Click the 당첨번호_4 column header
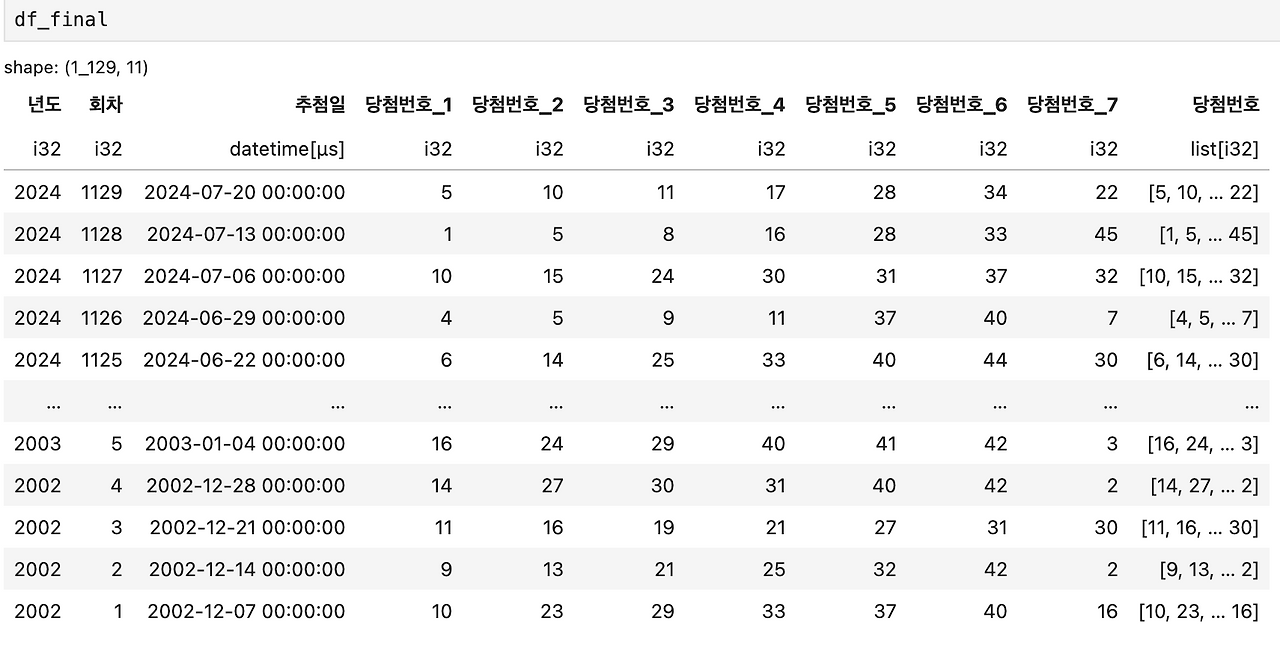The width and height of the screenshot is (1280, 645). [741, 104]
